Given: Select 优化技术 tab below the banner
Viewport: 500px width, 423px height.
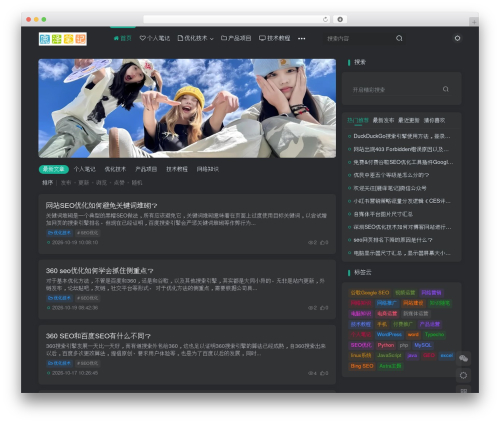Looking at the screenshot, I should pyautogui.click(x=115, y=169).
